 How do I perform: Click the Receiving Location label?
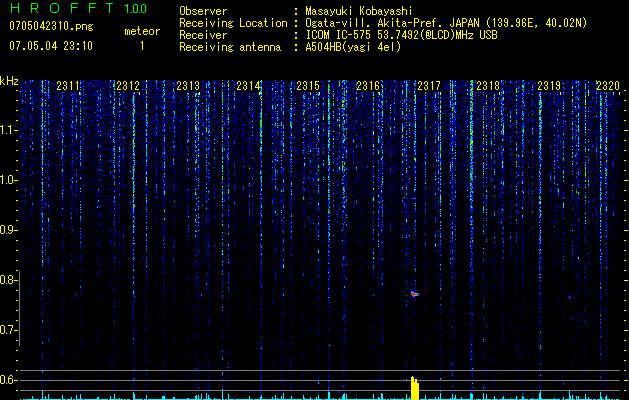coord(233,23)
